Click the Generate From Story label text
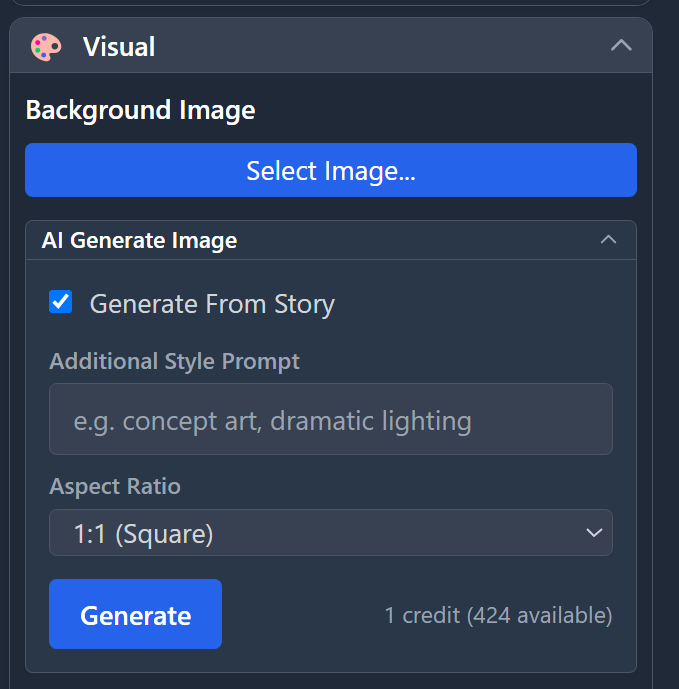This screenshot has width=679, height=689. pyautogui.click(x=212, y=304)
